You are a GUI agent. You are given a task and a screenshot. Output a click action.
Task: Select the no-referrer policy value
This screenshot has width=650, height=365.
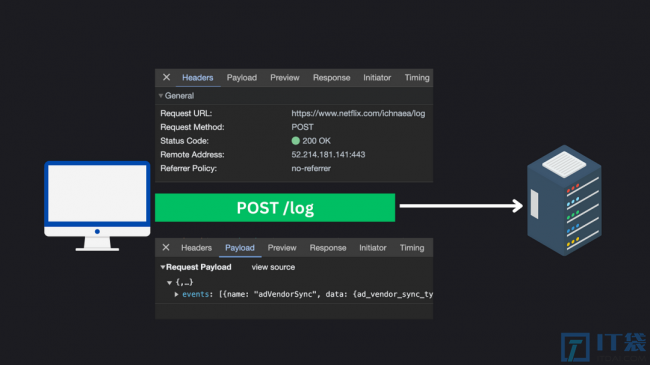point(311,168)
